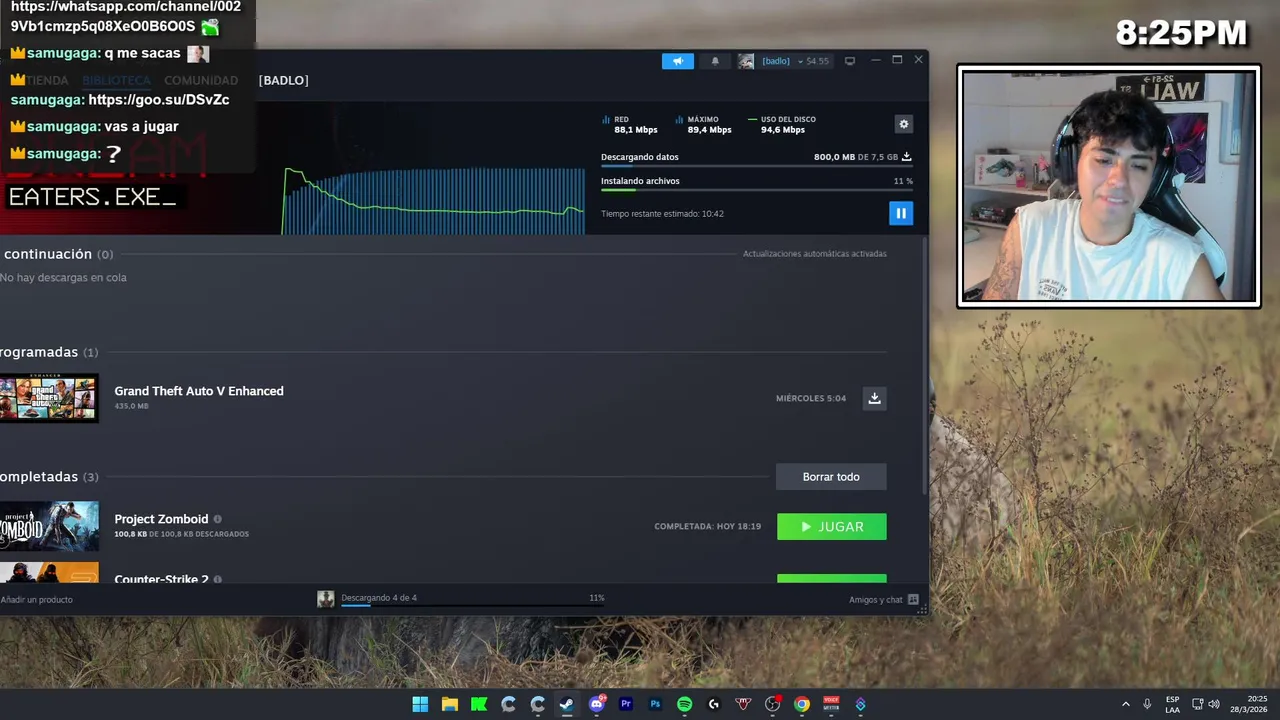Click the blue megaphone announcements icon

tap(678, 61)
